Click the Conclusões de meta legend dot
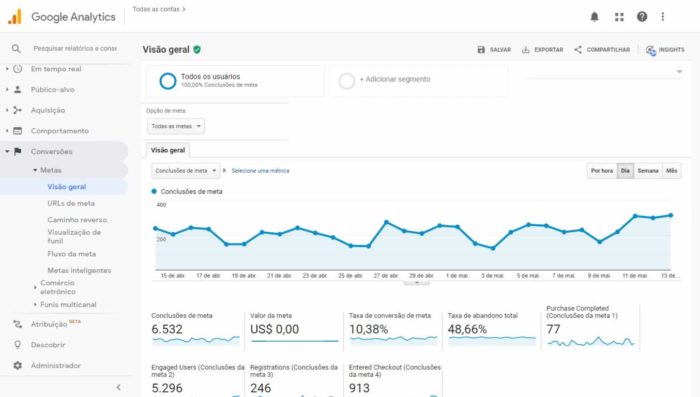The height and width of the screenshot is (397, 700). click(x=154, y=191)
